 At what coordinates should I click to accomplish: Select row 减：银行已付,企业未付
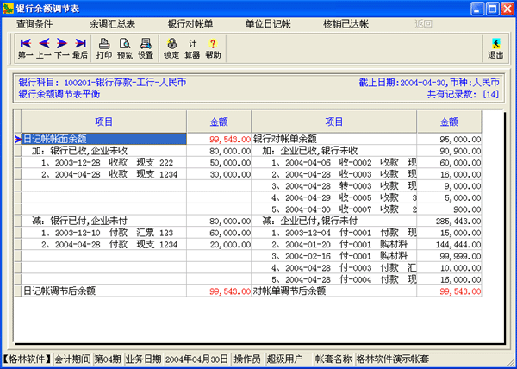pos(104,221)
